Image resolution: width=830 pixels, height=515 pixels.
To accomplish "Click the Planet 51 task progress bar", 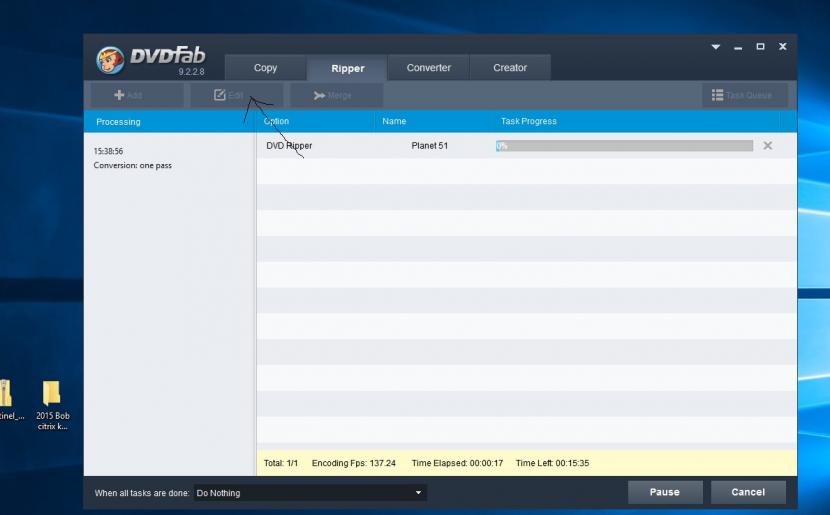I will coord(624,146).
